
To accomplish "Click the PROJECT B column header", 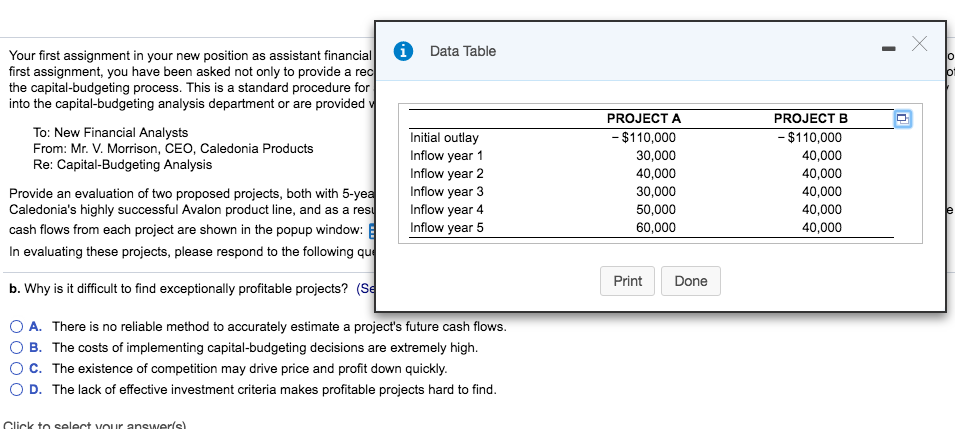I will pos(810,118).
